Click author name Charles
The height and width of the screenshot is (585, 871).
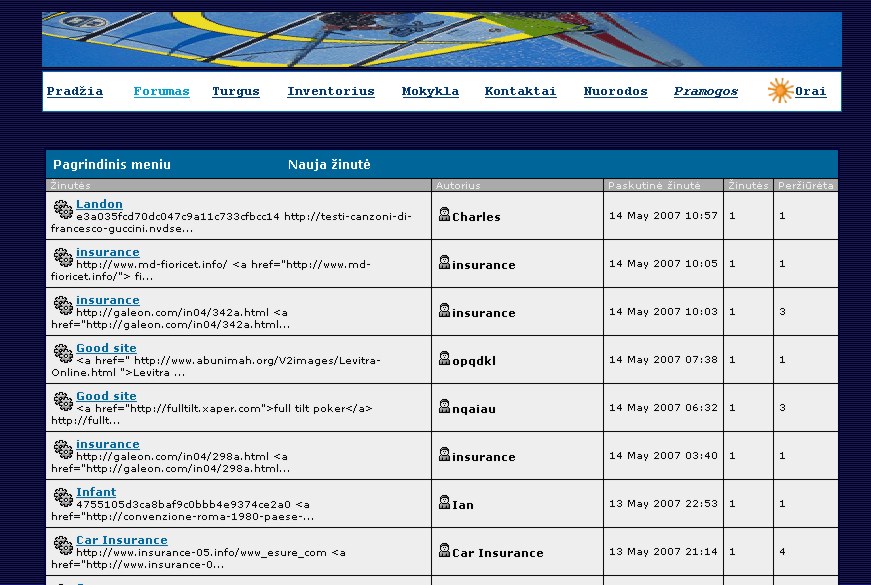(476, 217)
